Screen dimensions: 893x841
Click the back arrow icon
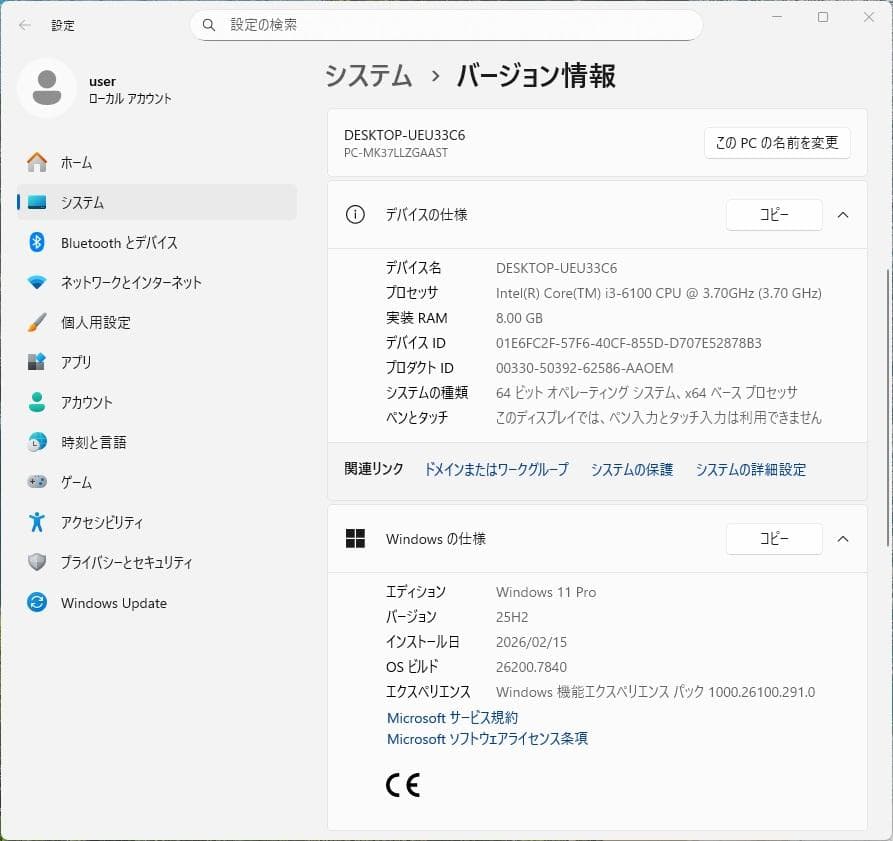(24, 25)
